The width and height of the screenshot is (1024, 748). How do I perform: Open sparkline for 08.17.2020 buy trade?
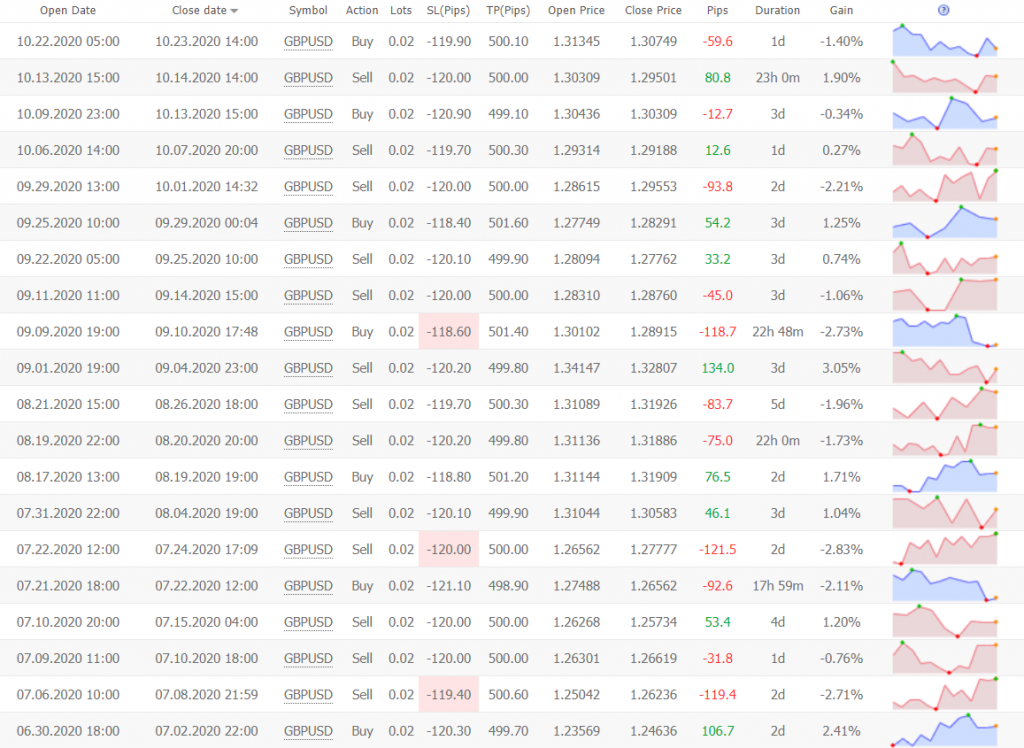944,476
